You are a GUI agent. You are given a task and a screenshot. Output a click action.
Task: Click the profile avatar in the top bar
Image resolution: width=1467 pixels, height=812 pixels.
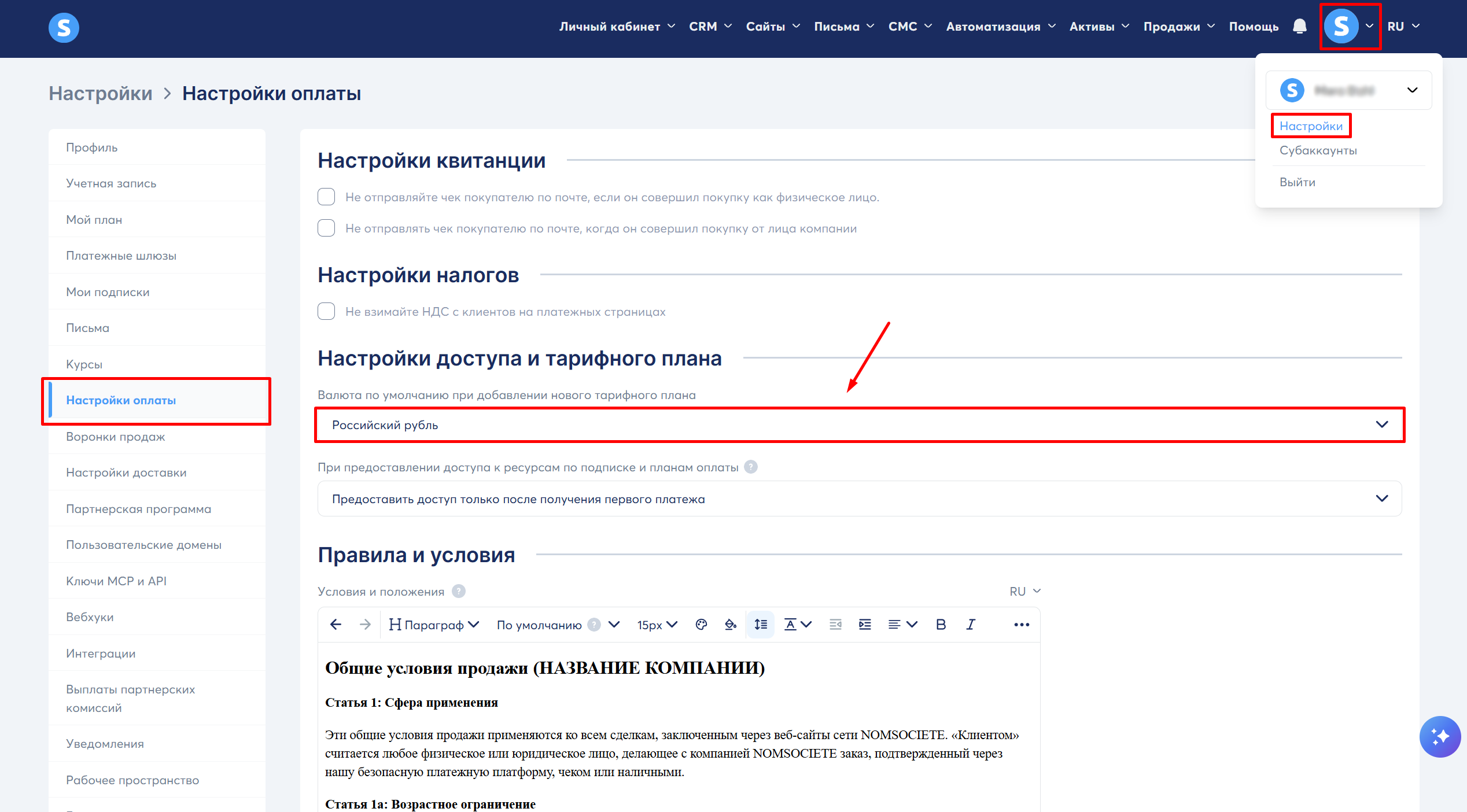(x=1341, y=27)
